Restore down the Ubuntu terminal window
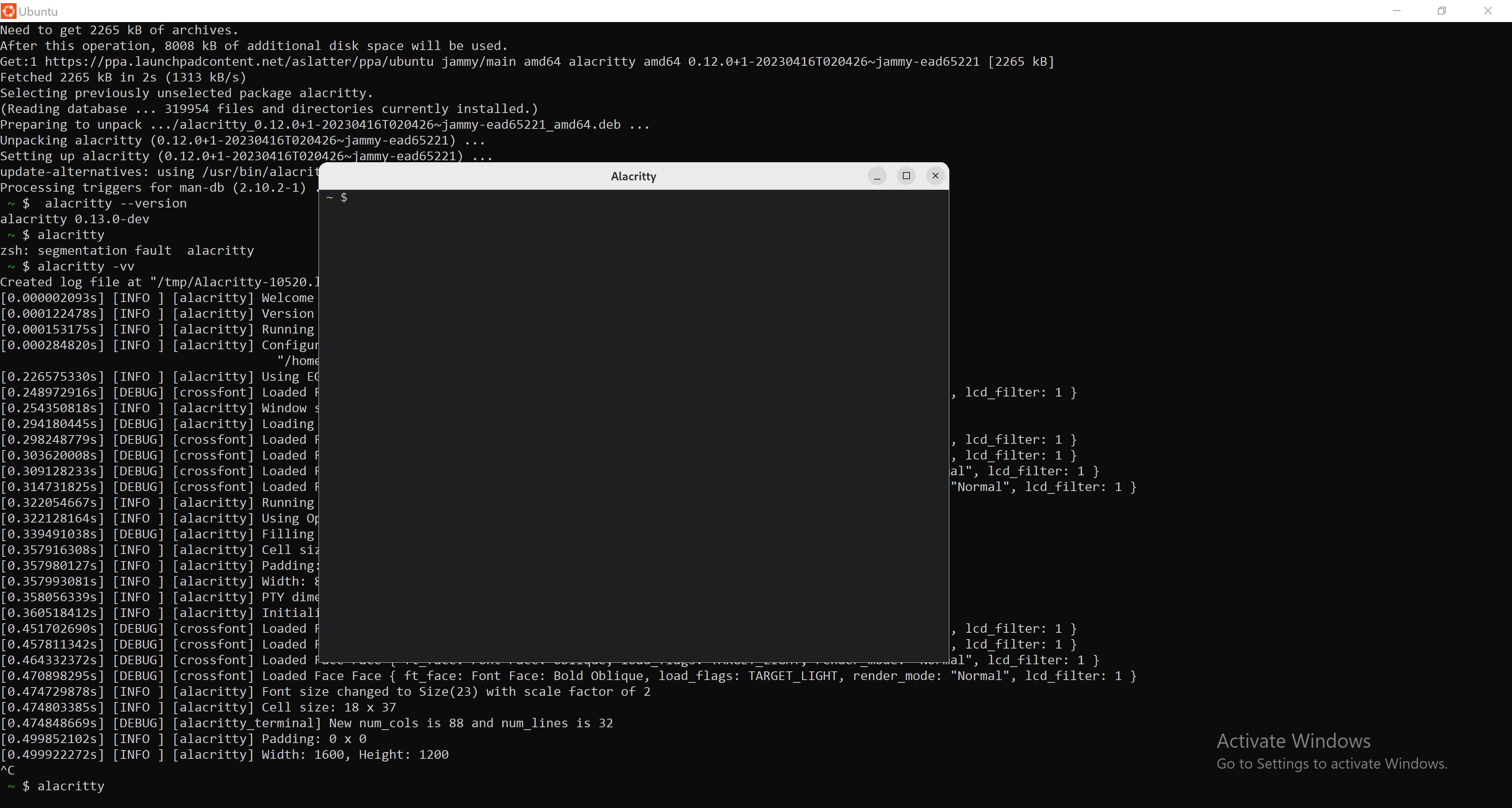The height and width of the screenshot is (808, 1512). coord(1442,11)
